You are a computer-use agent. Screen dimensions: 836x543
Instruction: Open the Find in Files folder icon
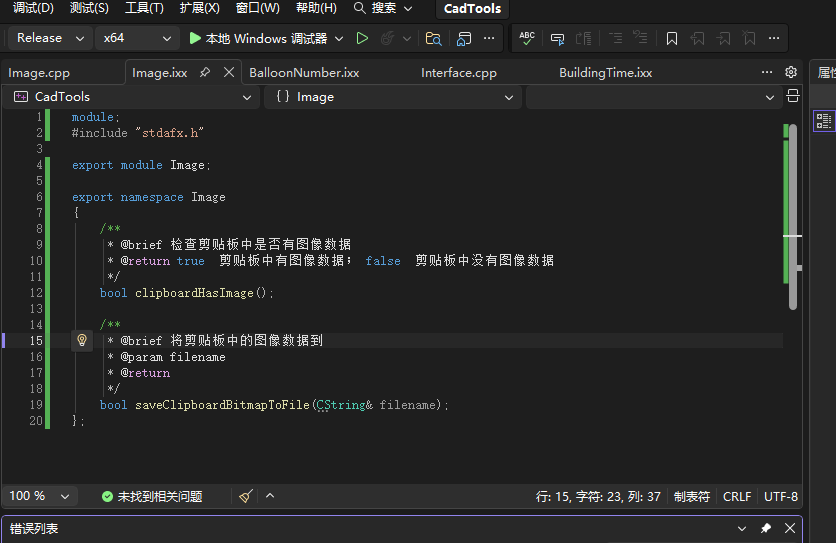pyautogui.click(x=433, y=38)
